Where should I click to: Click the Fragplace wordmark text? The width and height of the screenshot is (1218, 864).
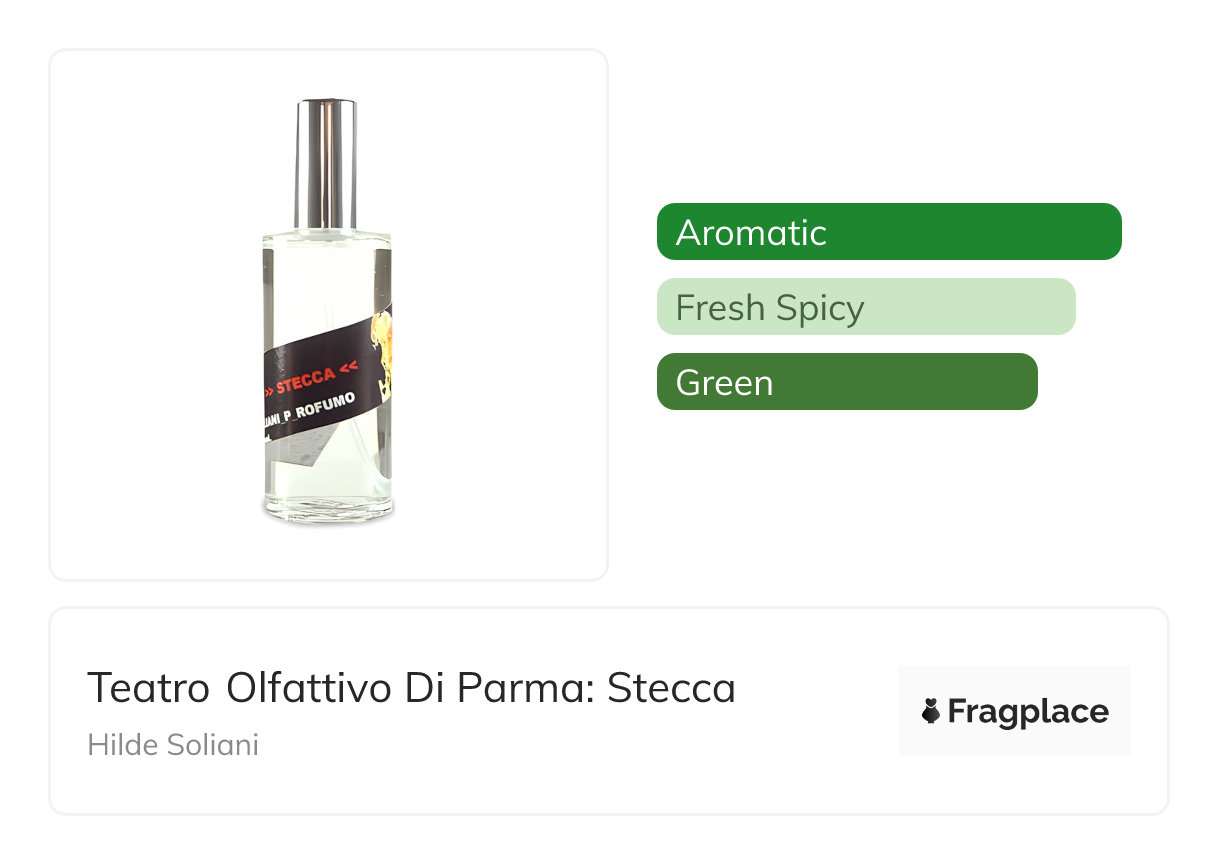[1027, 712]
